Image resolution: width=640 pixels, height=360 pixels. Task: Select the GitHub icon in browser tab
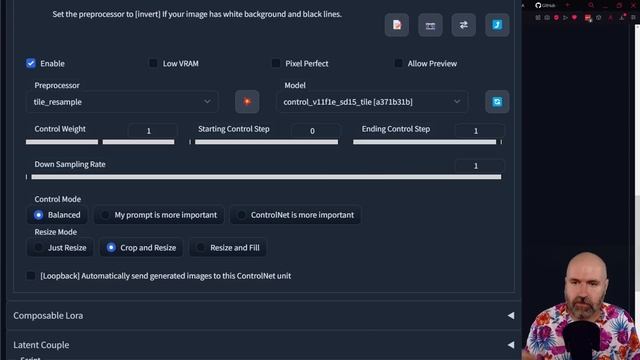[x=538, y=5]
